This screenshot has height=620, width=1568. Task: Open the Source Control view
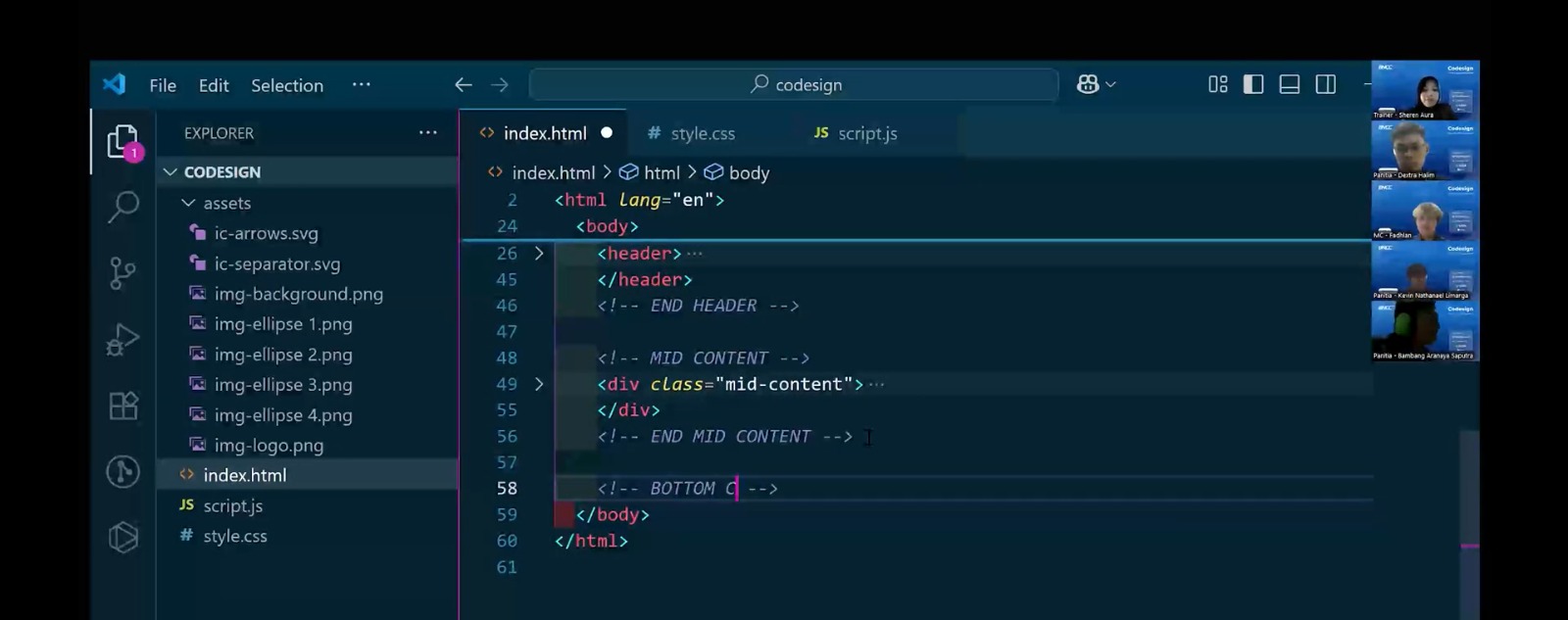point(122,272)
